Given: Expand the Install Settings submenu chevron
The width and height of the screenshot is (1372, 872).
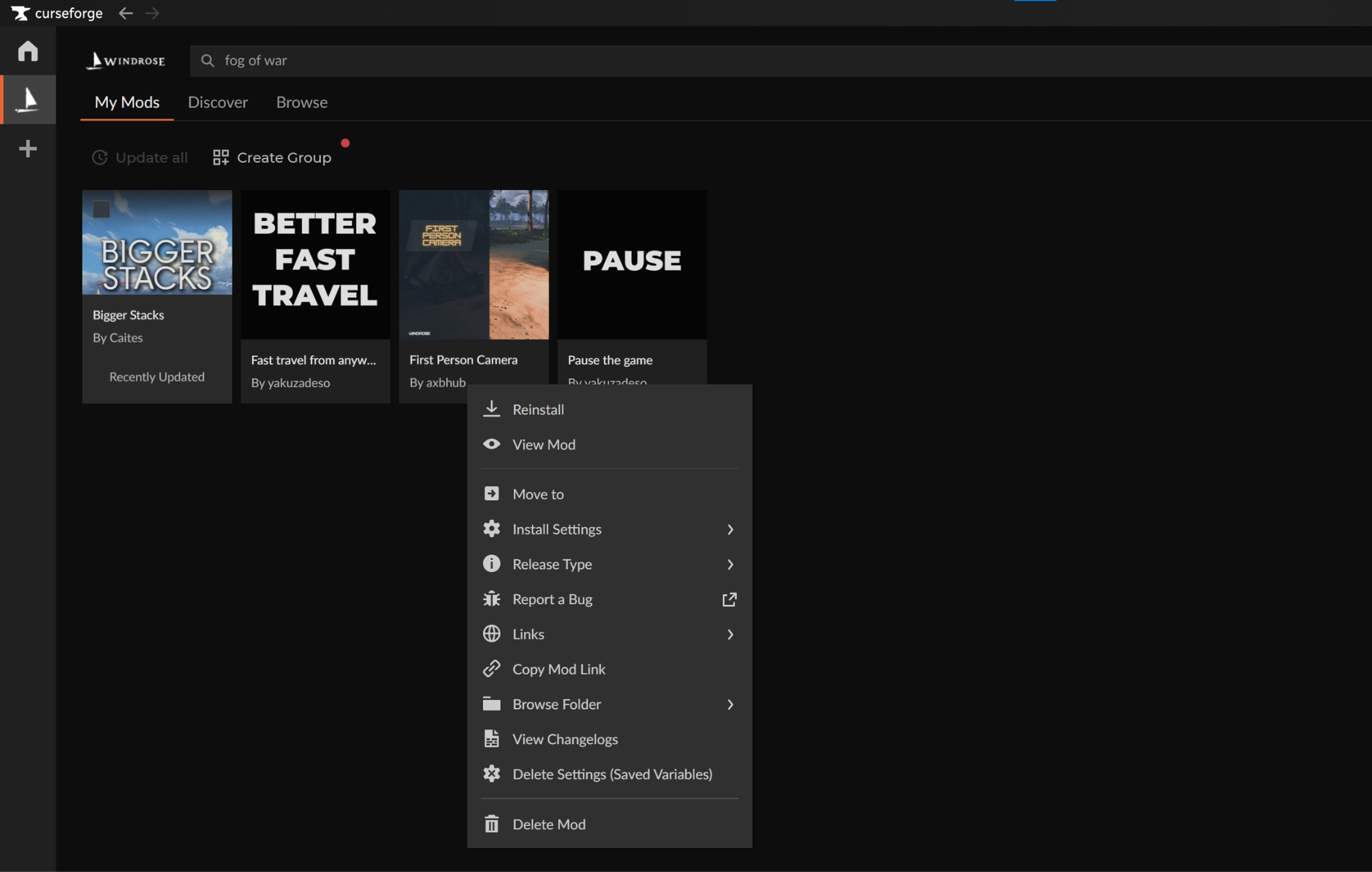Looking at the screenshot, I should pyautogui.click(x=730, y=529).
